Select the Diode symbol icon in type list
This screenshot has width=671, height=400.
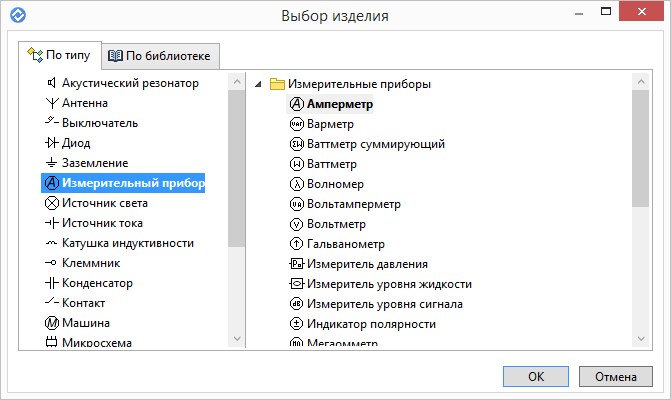[x=51, y=142]
